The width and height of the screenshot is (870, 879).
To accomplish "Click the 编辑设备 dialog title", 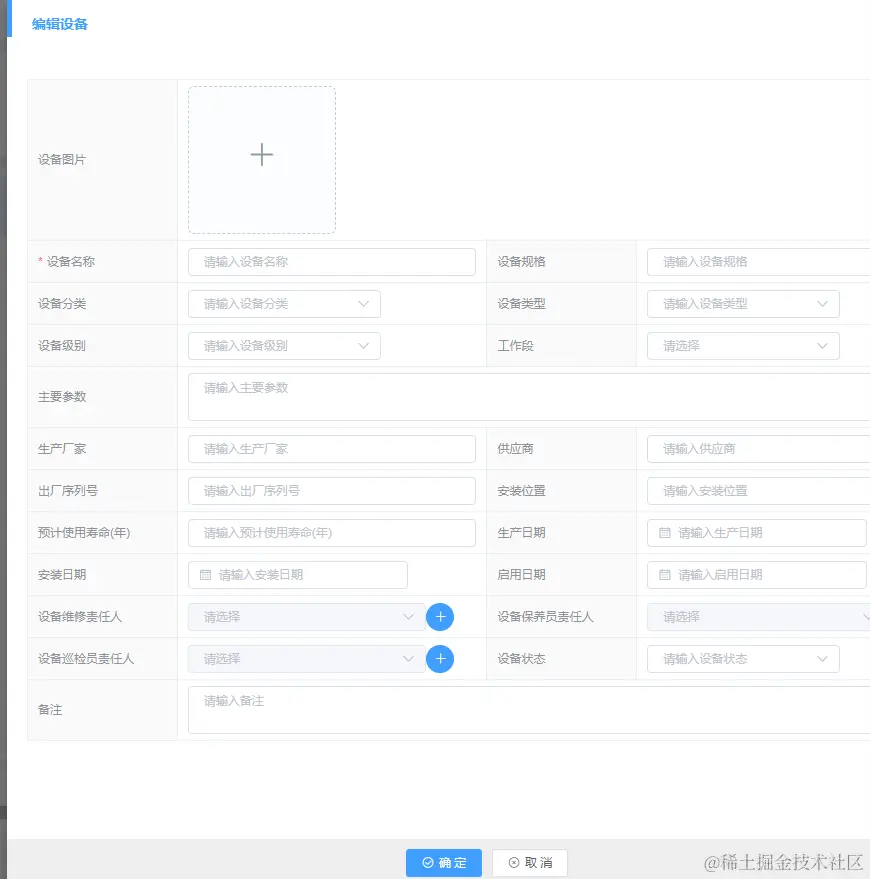I will 59,24.
